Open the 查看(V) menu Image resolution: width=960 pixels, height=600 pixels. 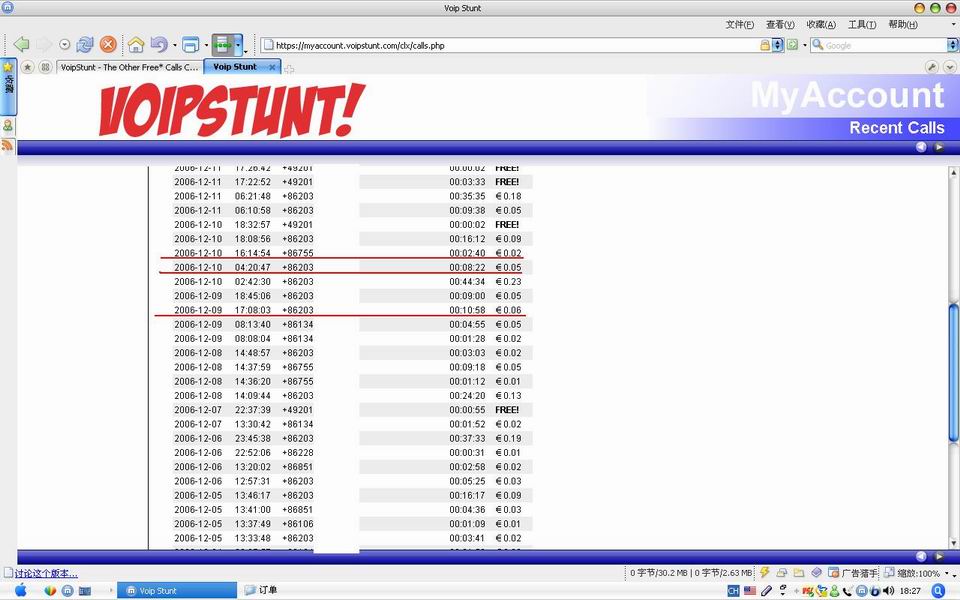(x=780, y=24)
